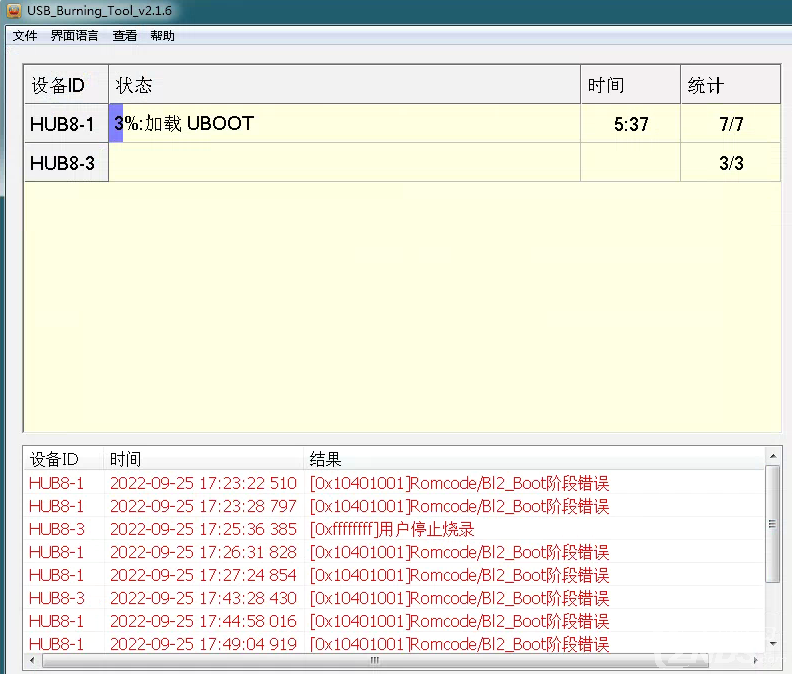
Task: Click the 结果 column header
Action: click(x=533, y=459)
